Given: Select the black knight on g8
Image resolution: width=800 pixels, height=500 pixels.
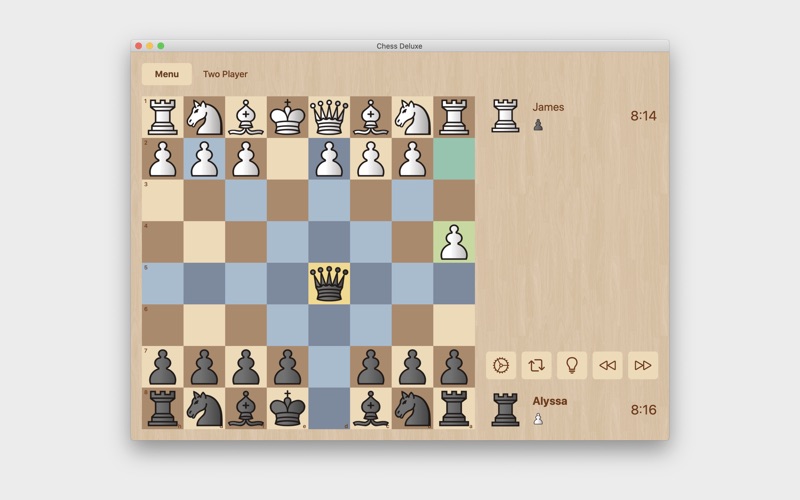Looking at the screenshot, I should (x=204, y=409).
